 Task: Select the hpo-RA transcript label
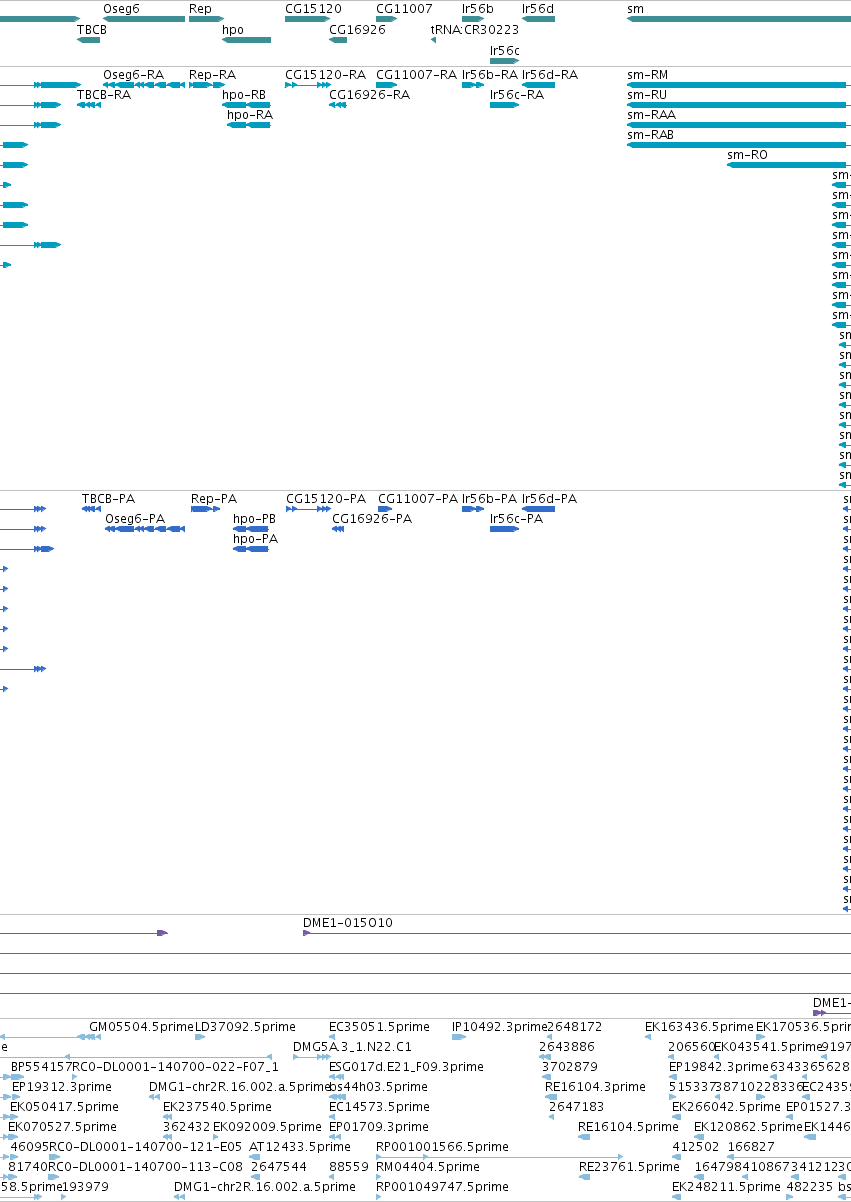(x=250, y=115)
